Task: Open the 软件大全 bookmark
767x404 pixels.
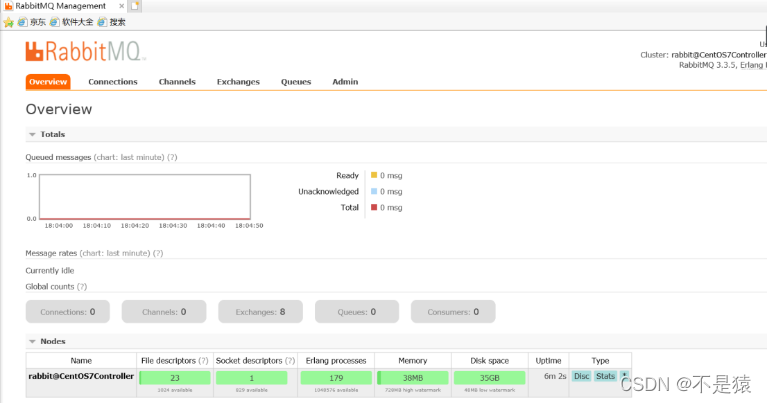Action: 71,22
